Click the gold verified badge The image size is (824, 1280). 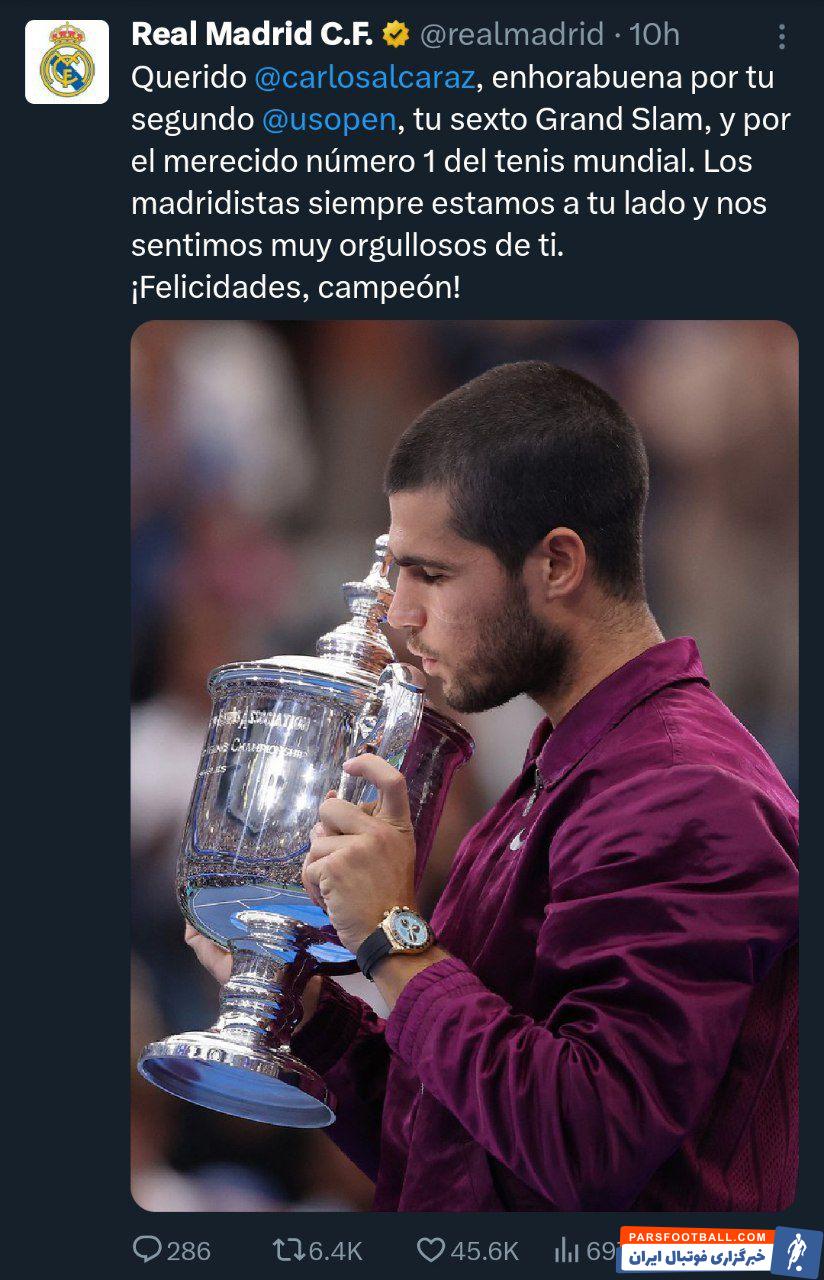(396, 35)
